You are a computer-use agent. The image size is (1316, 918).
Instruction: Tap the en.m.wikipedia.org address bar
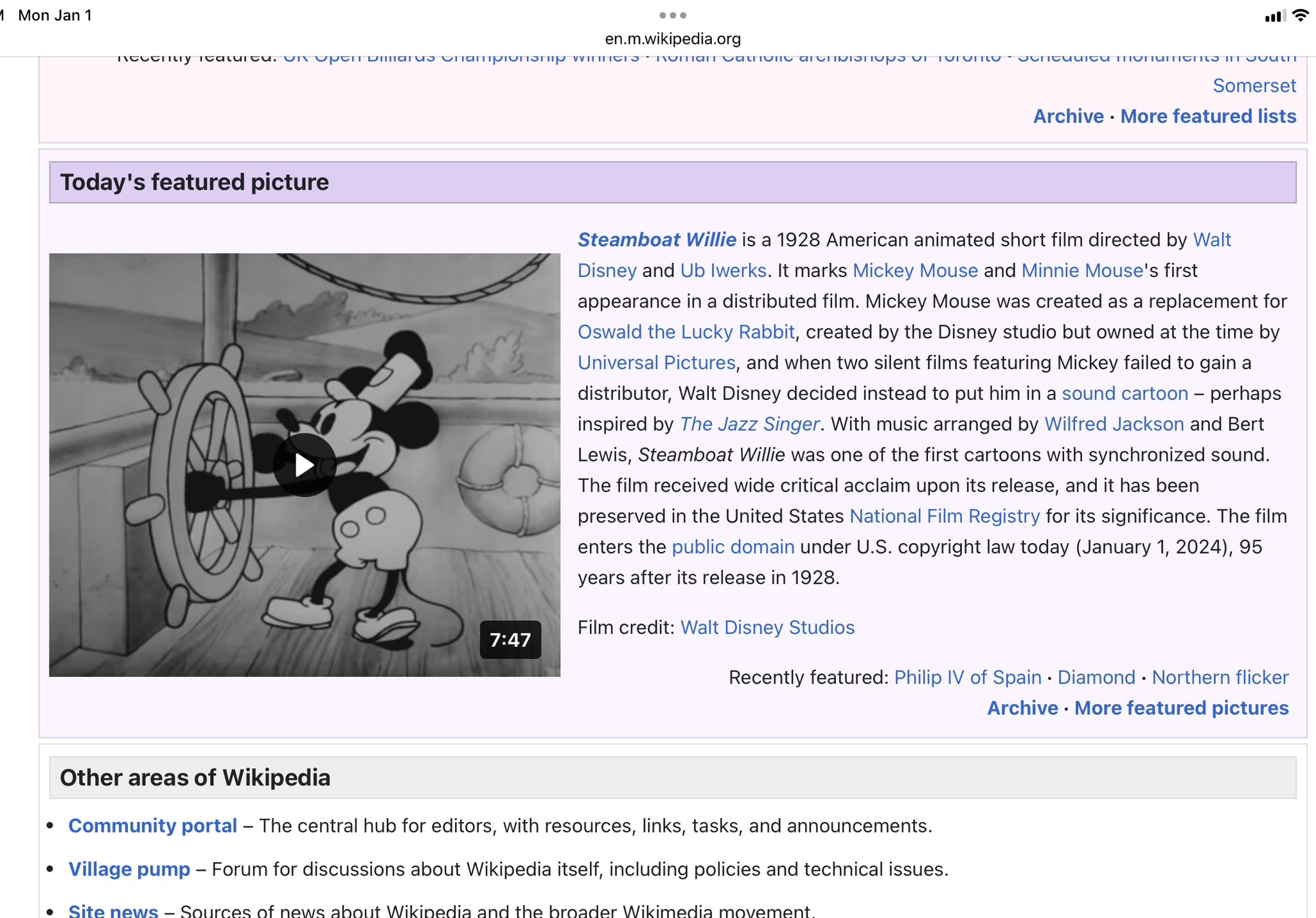coord(673,39)
